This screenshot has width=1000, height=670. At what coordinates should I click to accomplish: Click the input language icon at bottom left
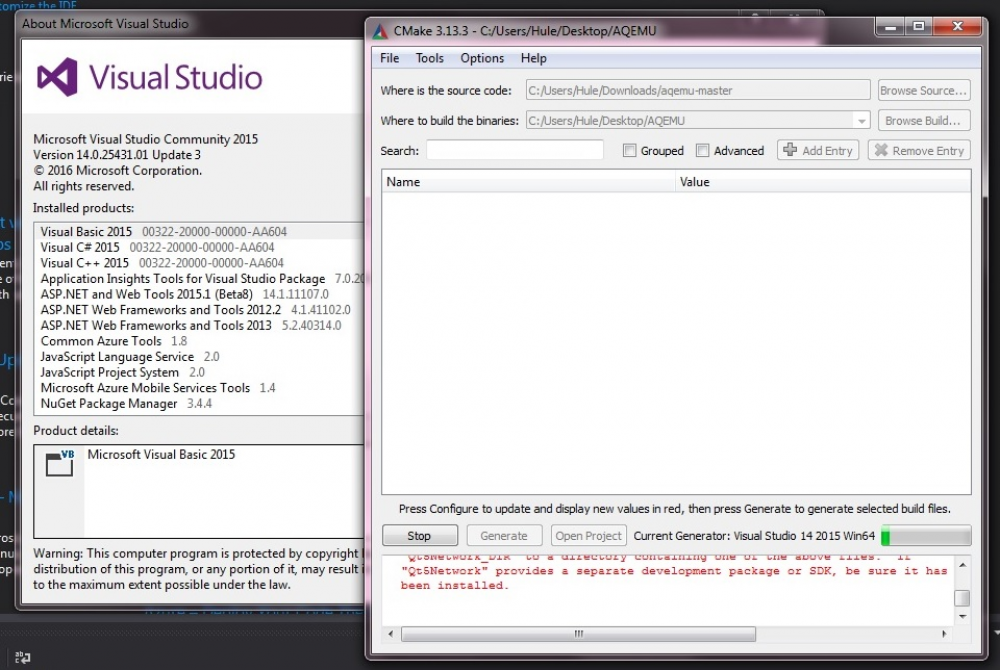22,657
